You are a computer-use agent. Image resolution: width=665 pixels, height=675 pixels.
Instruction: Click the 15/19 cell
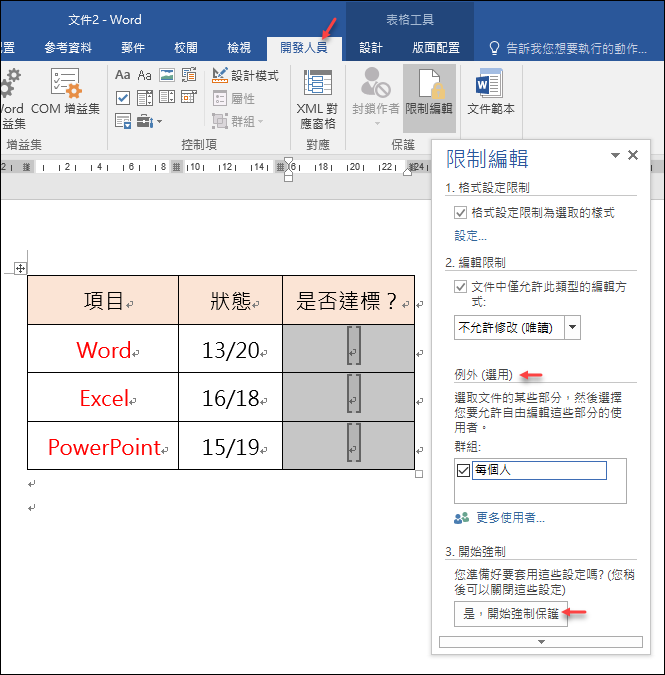[230, 446]
